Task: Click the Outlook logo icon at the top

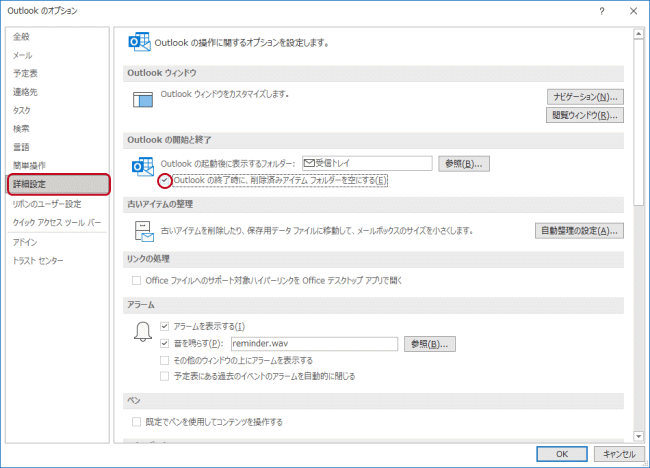Action: (139, 42)
